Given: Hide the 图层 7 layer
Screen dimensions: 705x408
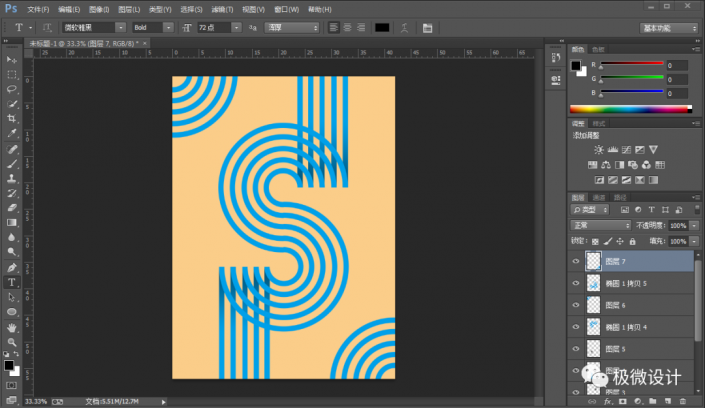Looking at the screenshot, I should click(575, 262).
